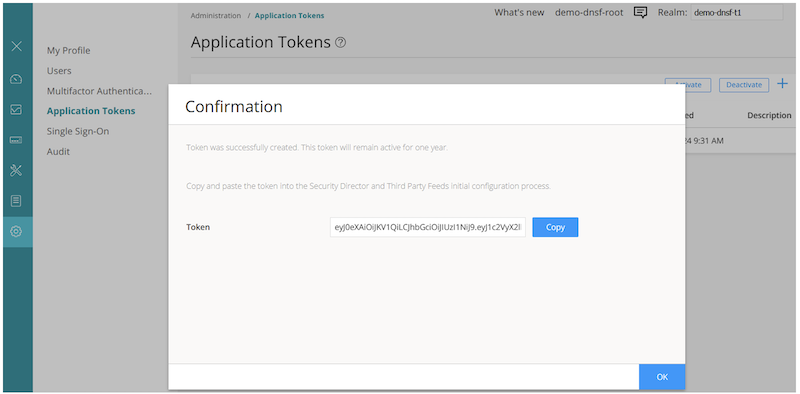Screen dimensions: 800x394
Task: Click the Deactivate button
Action: point(744,85)
